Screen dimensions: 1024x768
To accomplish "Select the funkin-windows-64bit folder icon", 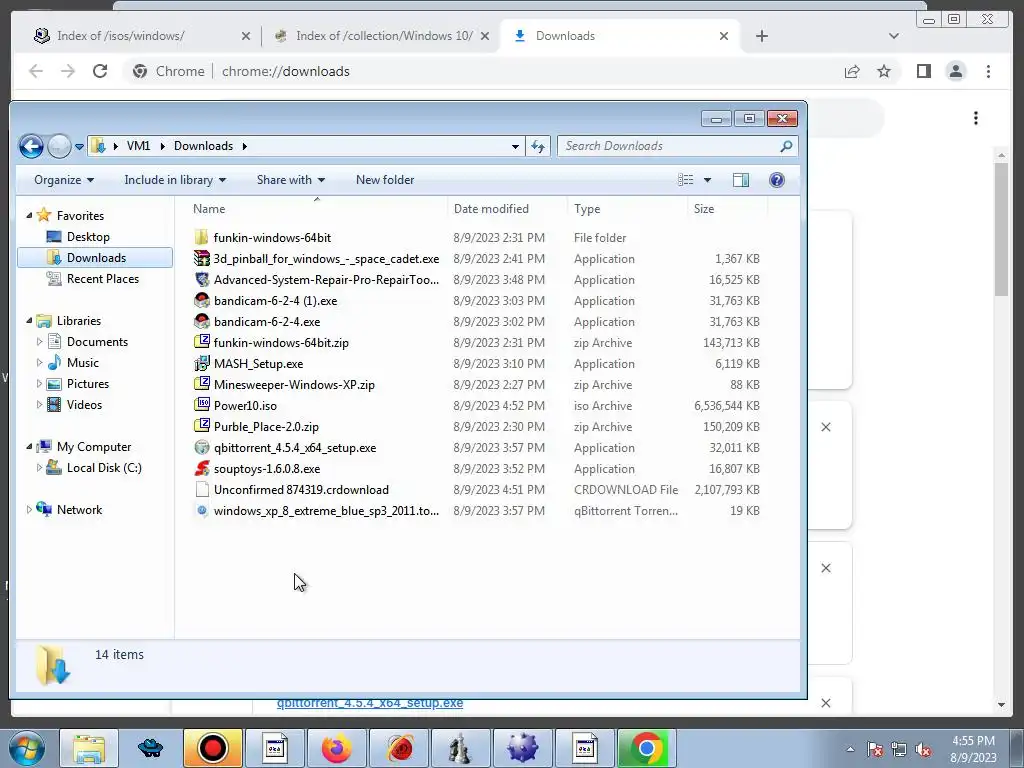I will coord(202,238).
